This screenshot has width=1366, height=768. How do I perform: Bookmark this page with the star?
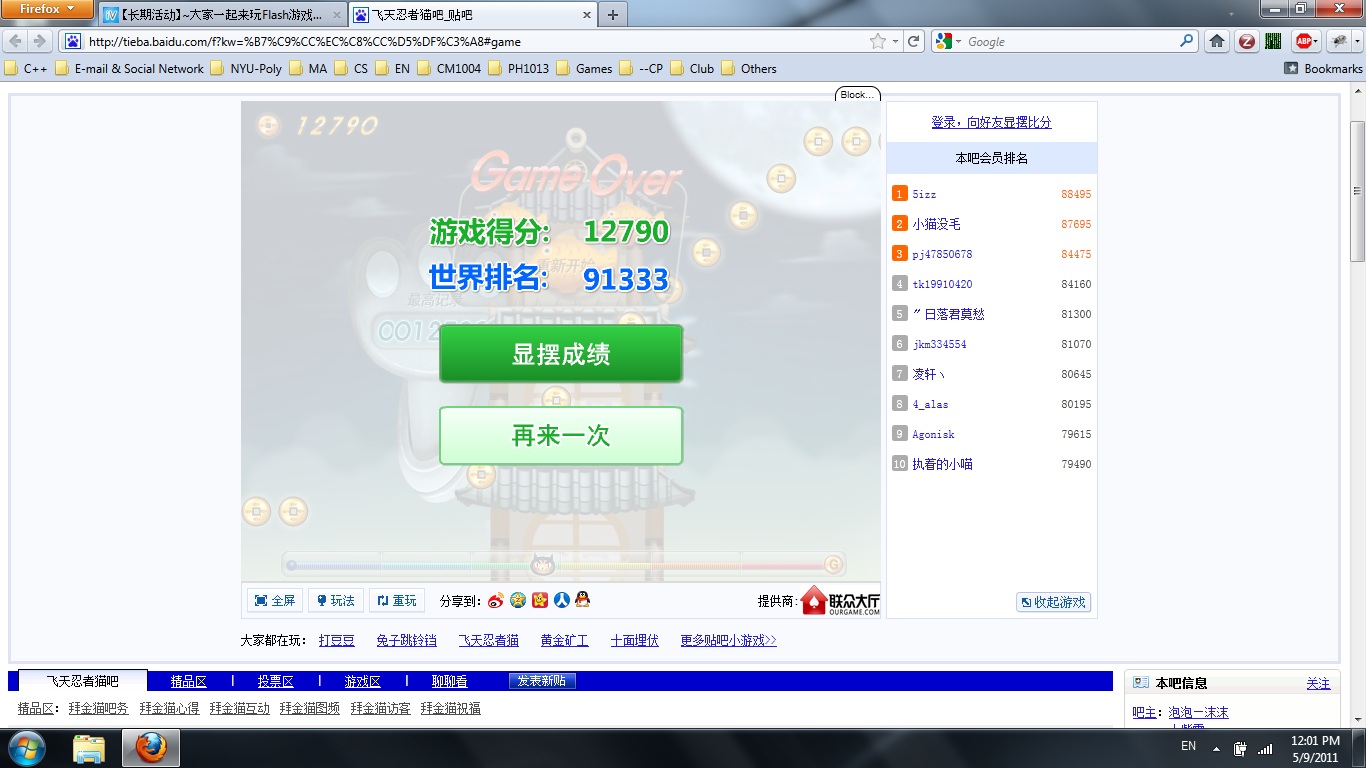coord(878,41)
